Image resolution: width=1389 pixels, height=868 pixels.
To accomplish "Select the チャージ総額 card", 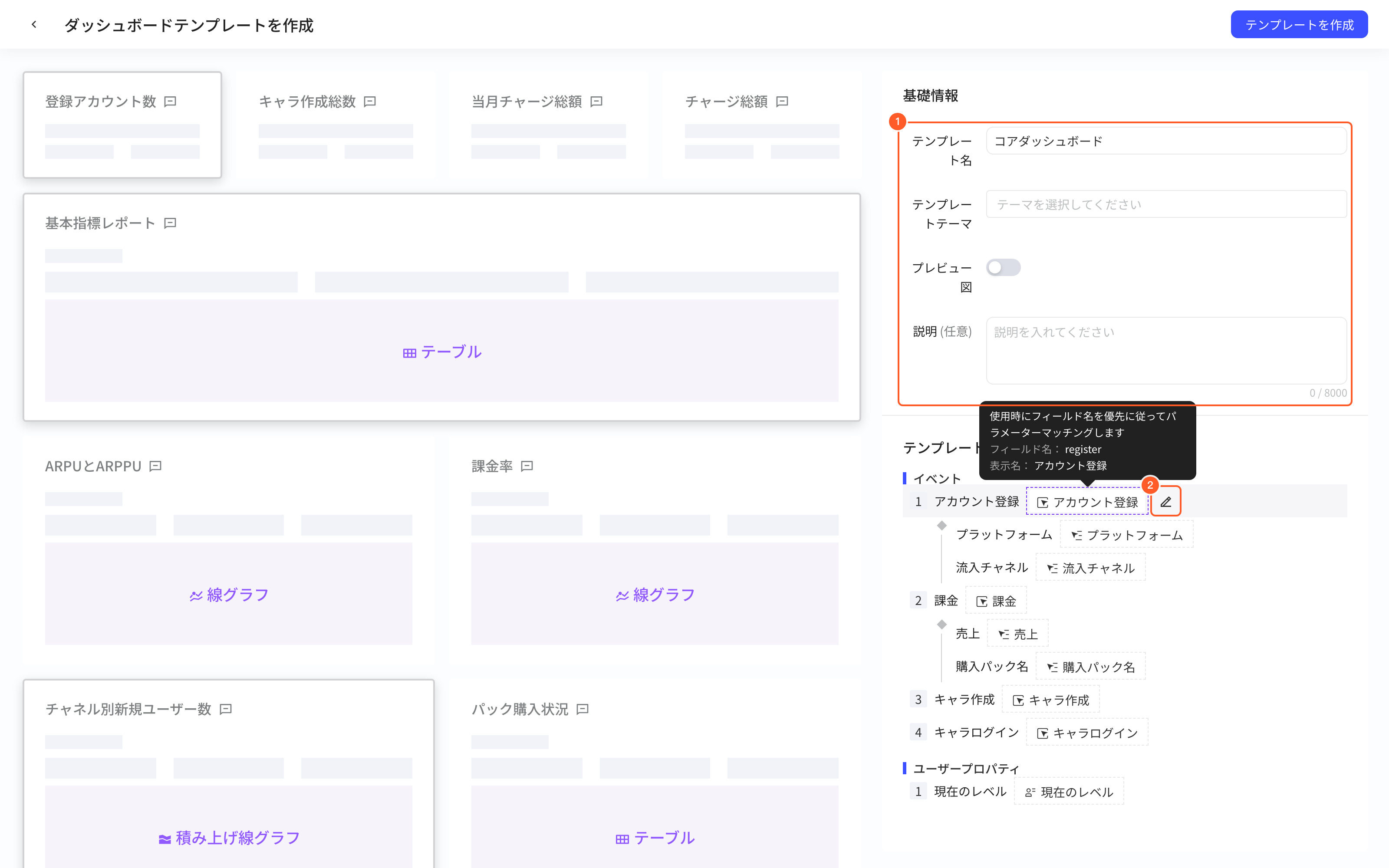I will click(762, 125).
